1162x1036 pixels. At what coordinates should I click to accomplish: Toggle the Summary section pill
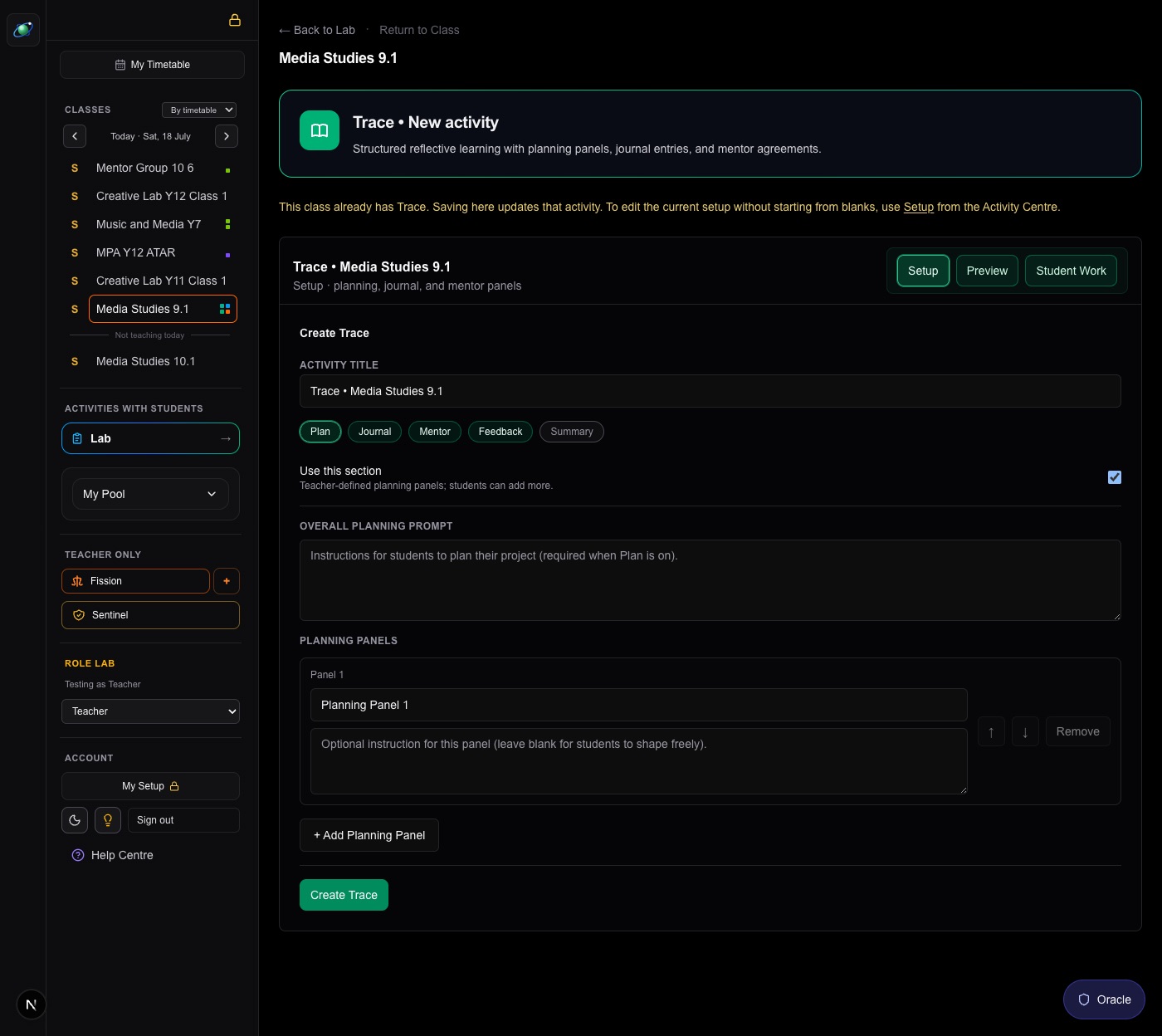pos(572,432)
